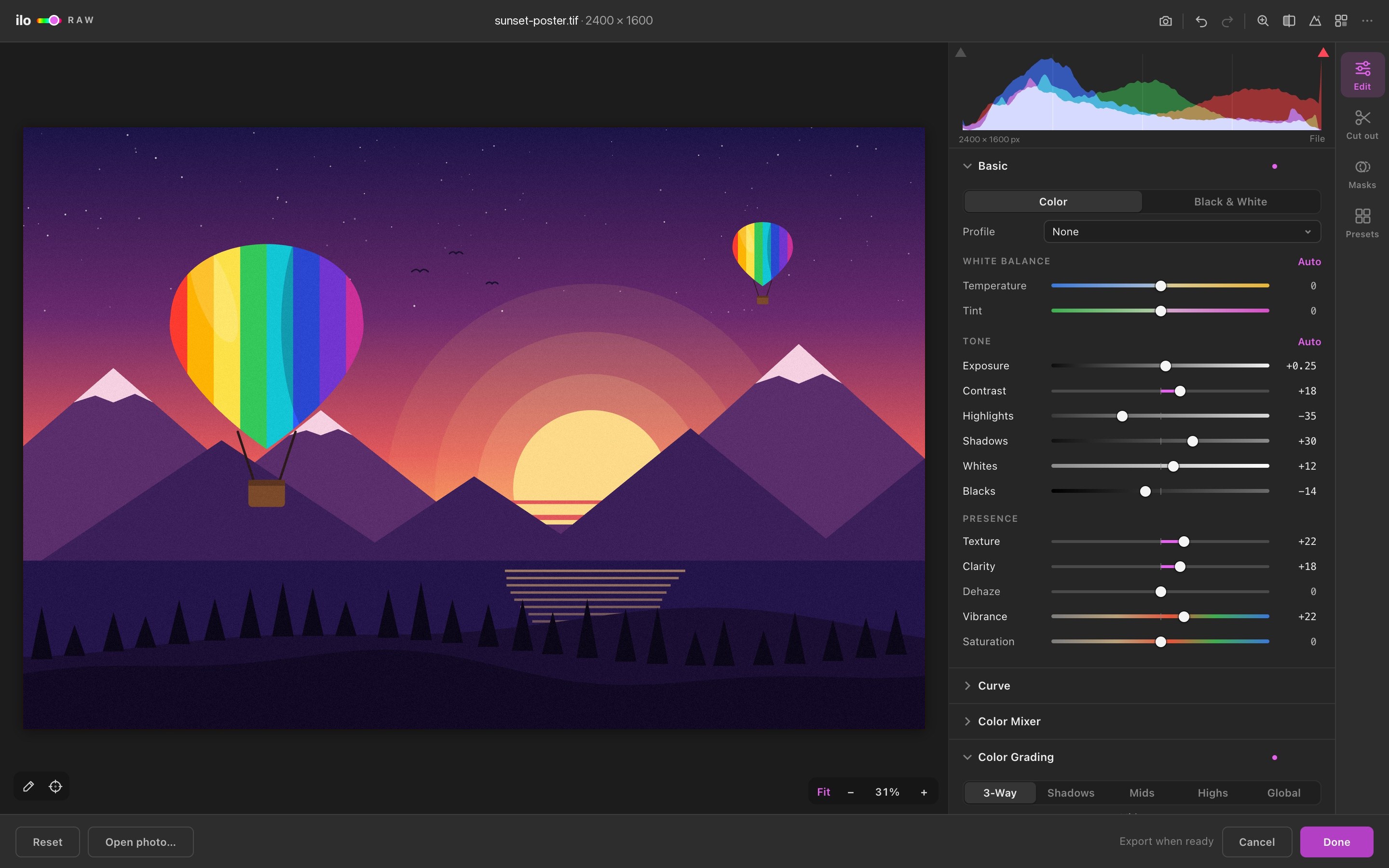1389x868 pixels.
Task: Click the Highlights value −35
Action: click(x=1307, y=416)
